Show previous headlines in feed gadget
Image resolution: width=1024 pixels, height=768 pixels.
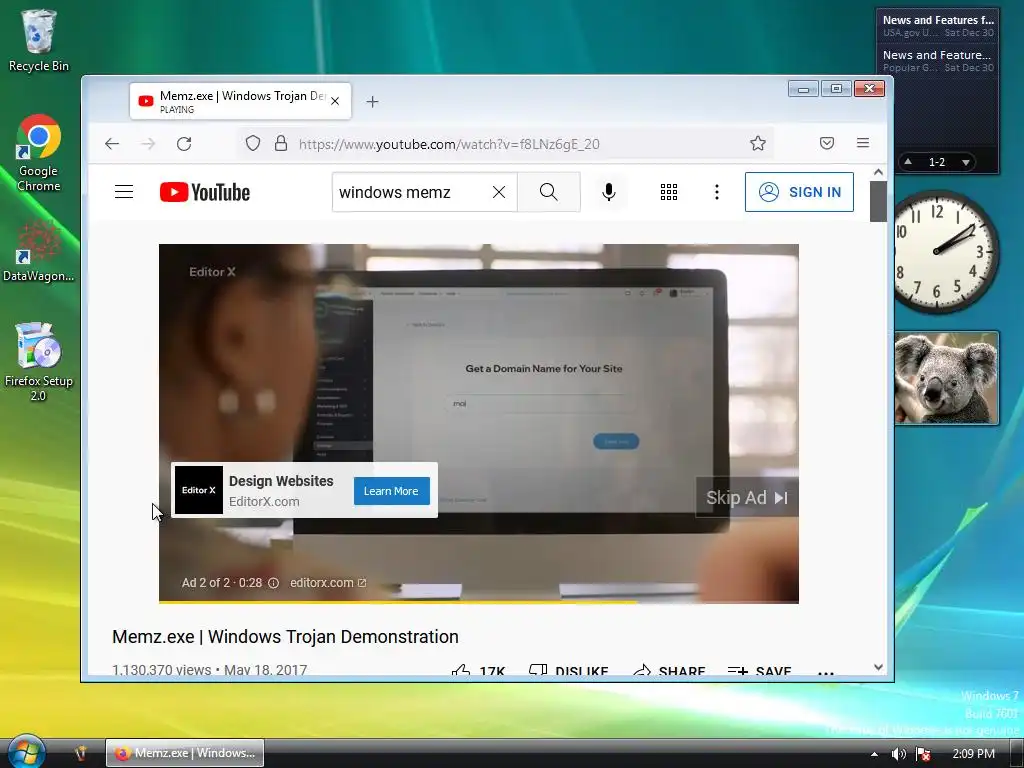908,161
